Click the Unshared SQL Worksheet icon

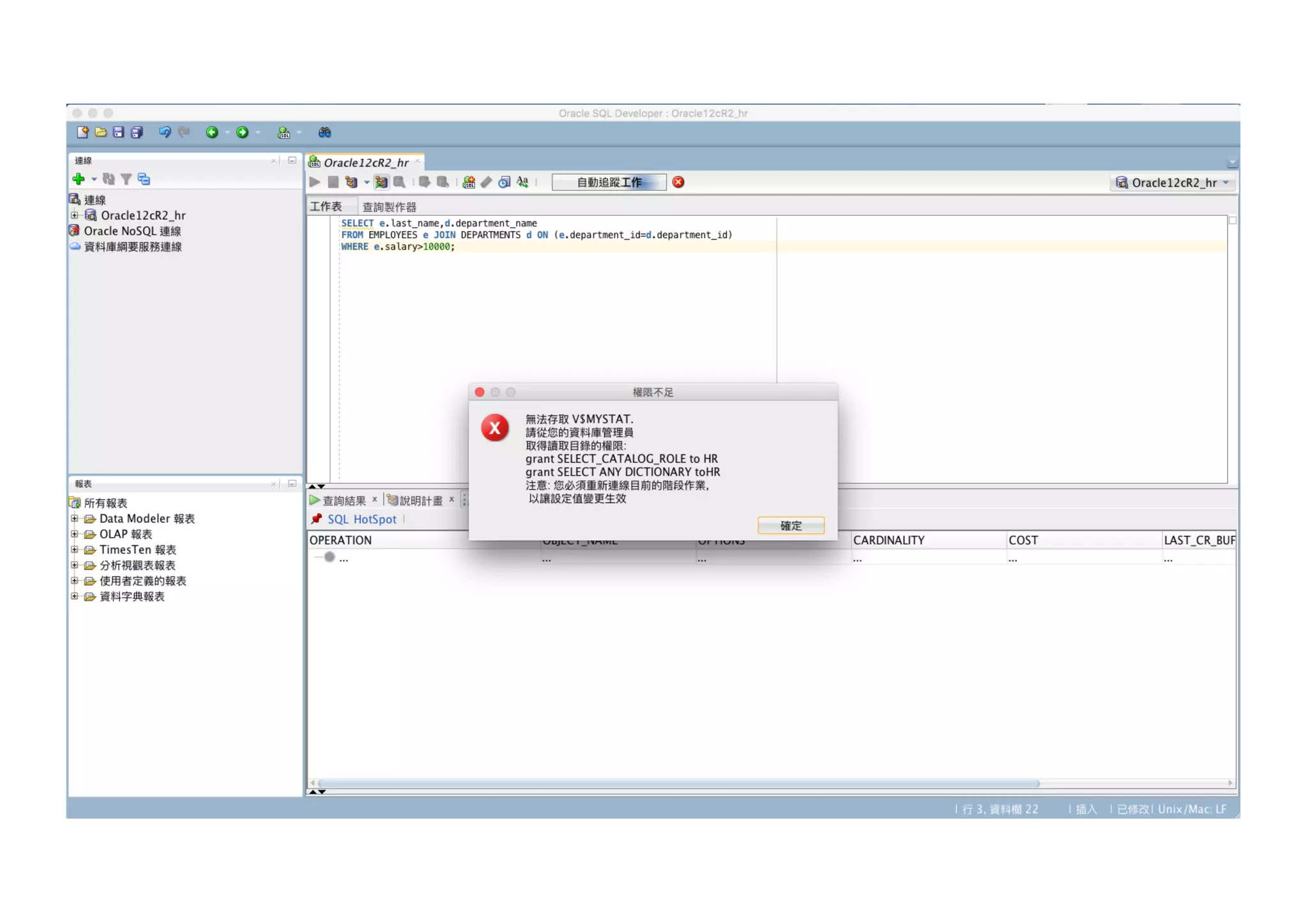tap(469, 182)
